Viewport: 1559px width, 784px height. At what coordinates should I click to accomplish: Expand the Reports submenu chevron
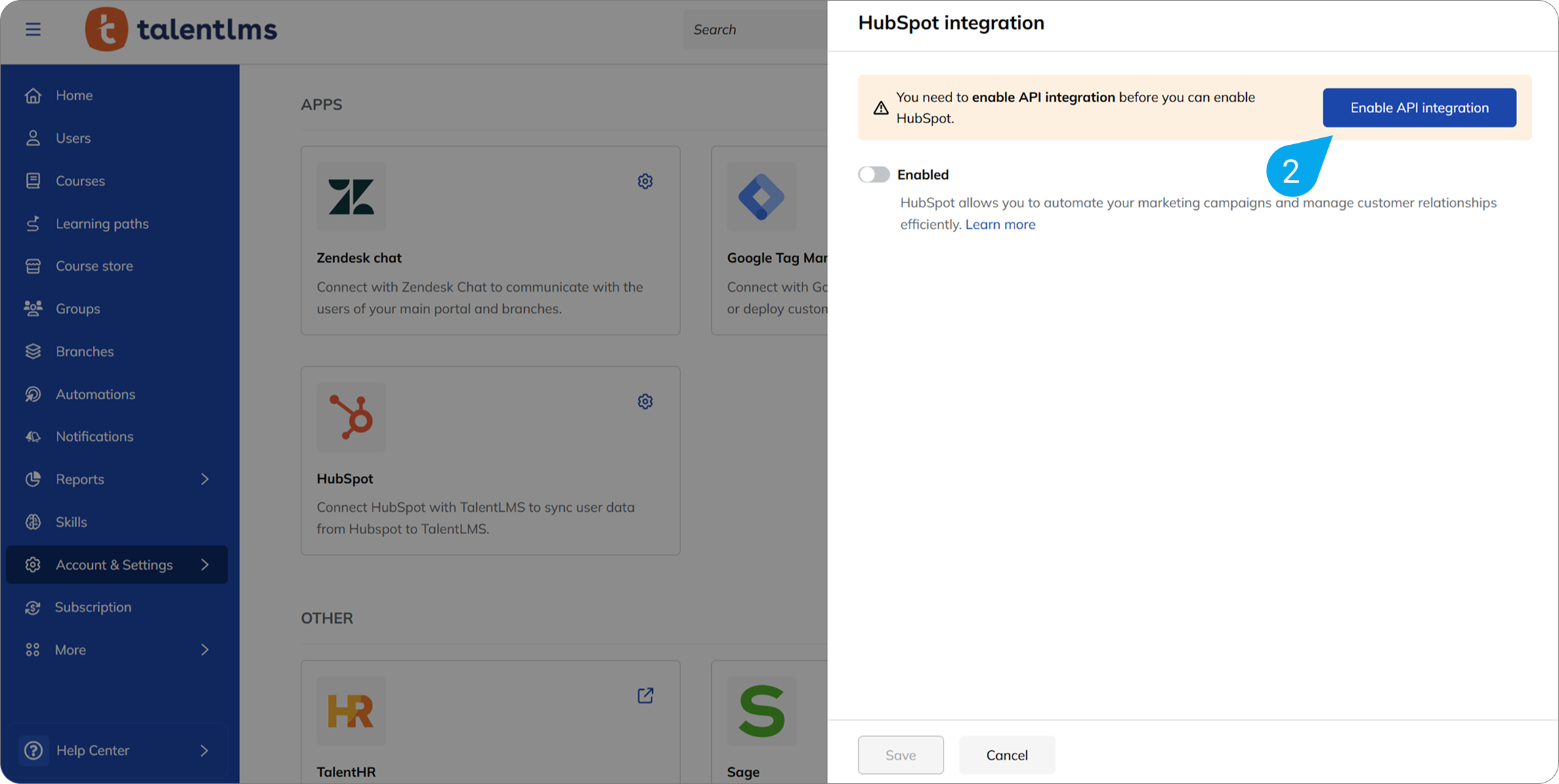205,479
